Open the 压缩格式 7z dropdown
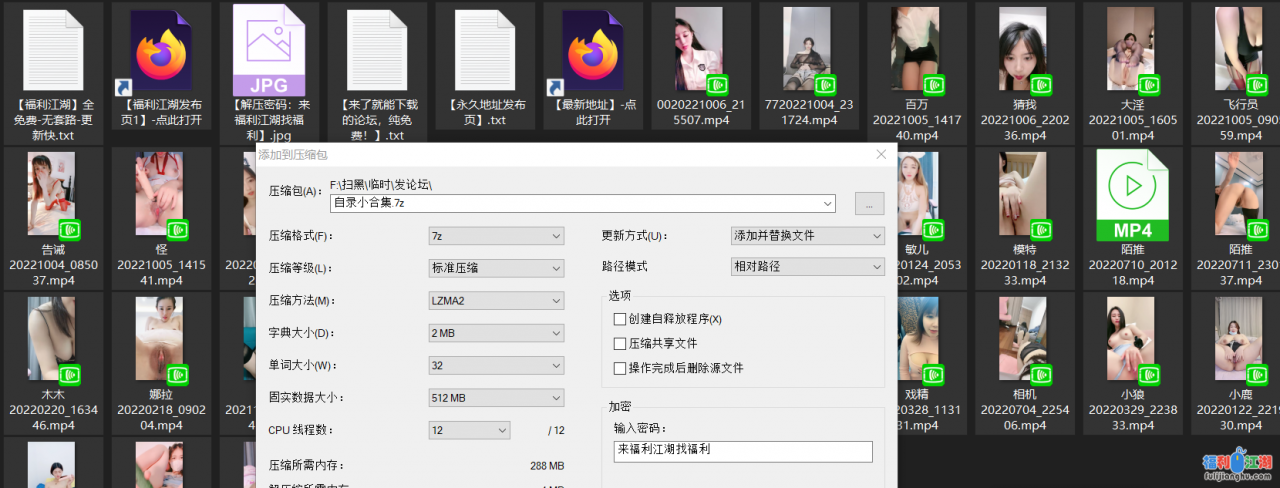This screenshot has height=488, width=1280. coord(496,236)
